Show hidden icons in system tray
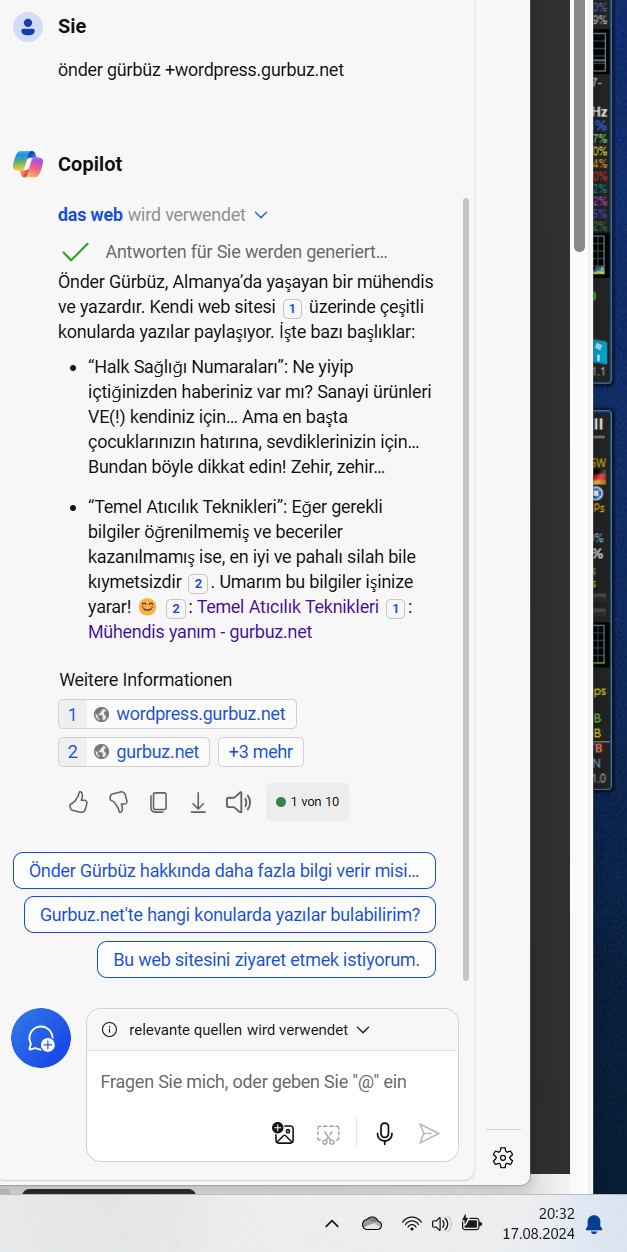 click(x=333, y=1223)
